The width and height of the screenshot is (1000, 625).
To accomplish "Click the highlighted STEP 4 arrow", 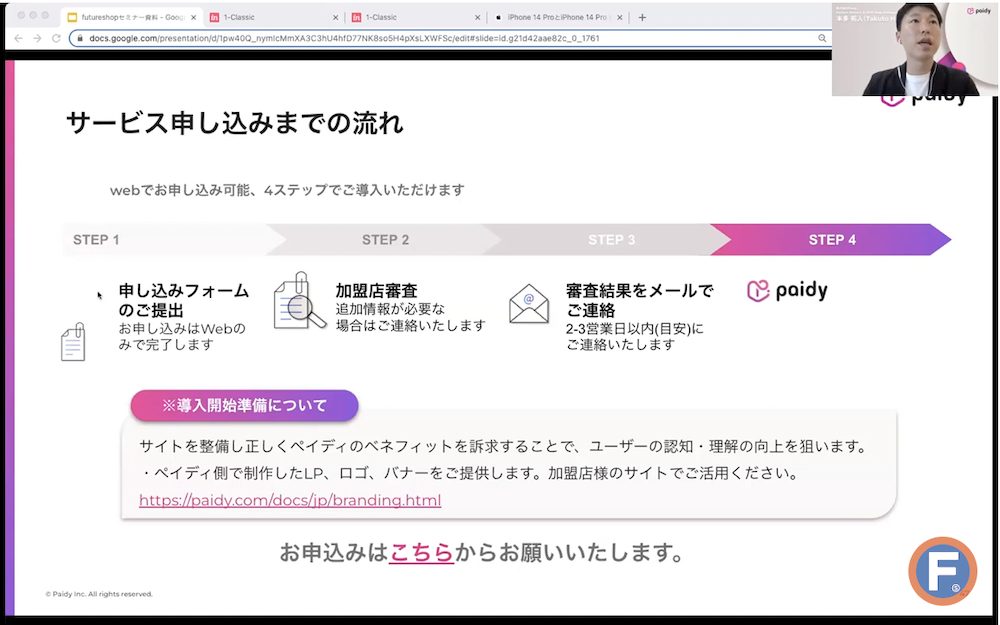I will tap(831, 240).
